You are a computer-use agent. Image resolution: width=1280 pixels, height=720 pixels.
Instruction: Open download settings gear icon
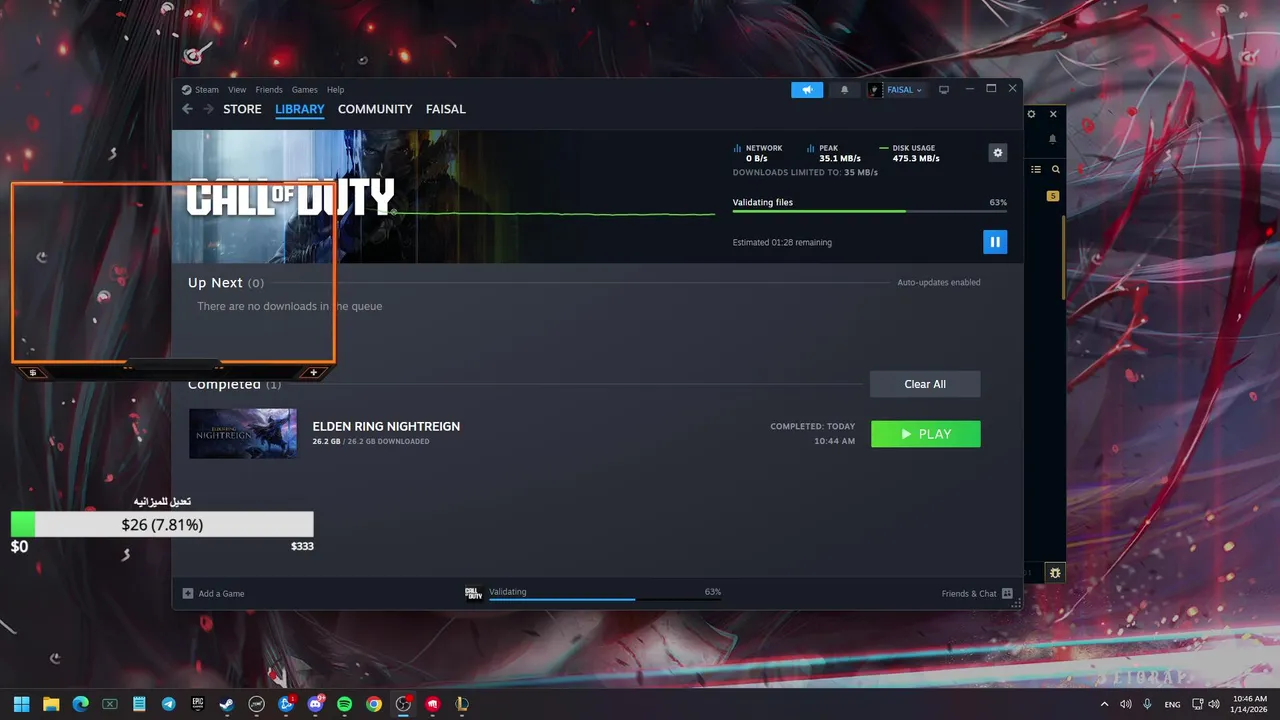tap(997, 153)
